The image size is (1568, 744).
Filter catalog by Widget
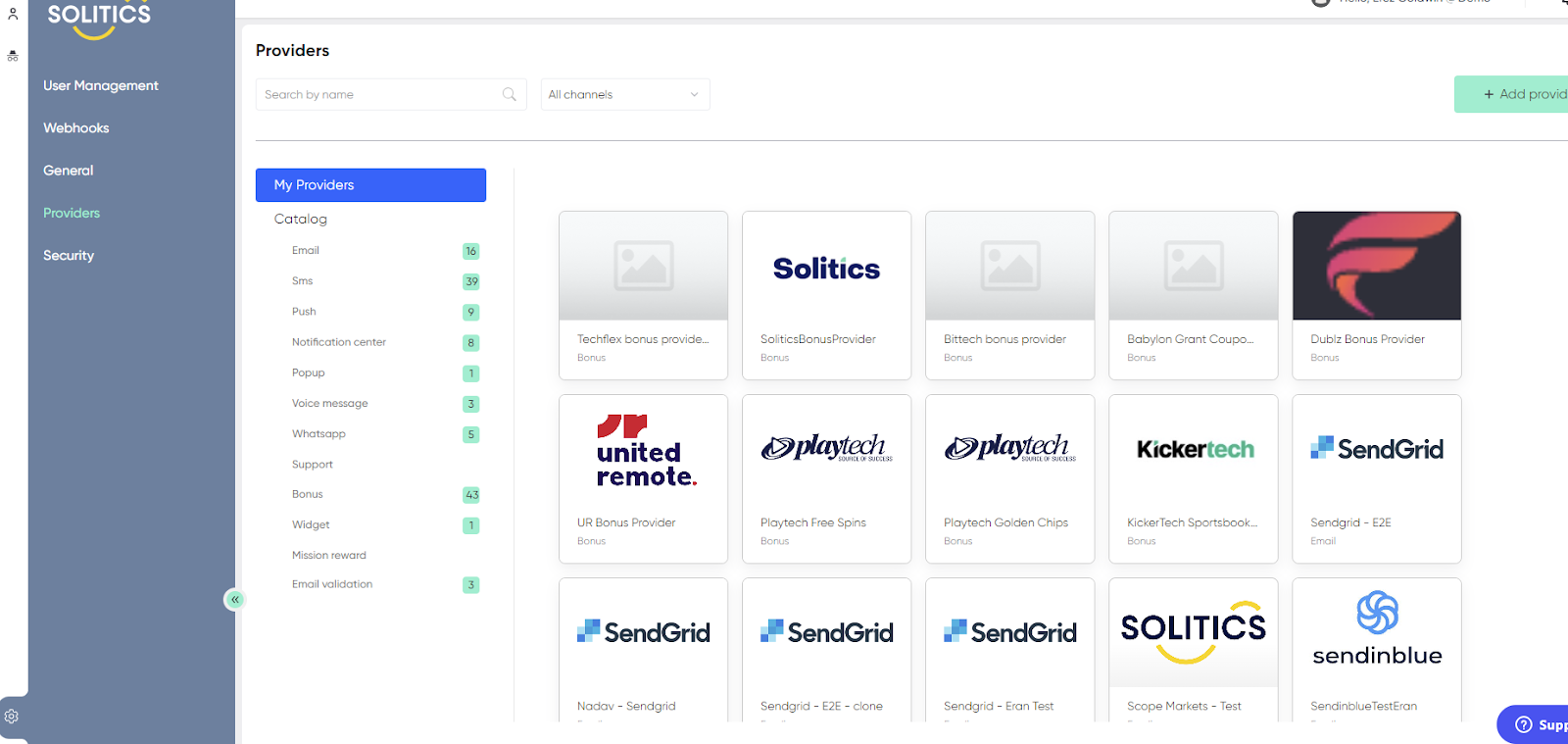(311, 524)
